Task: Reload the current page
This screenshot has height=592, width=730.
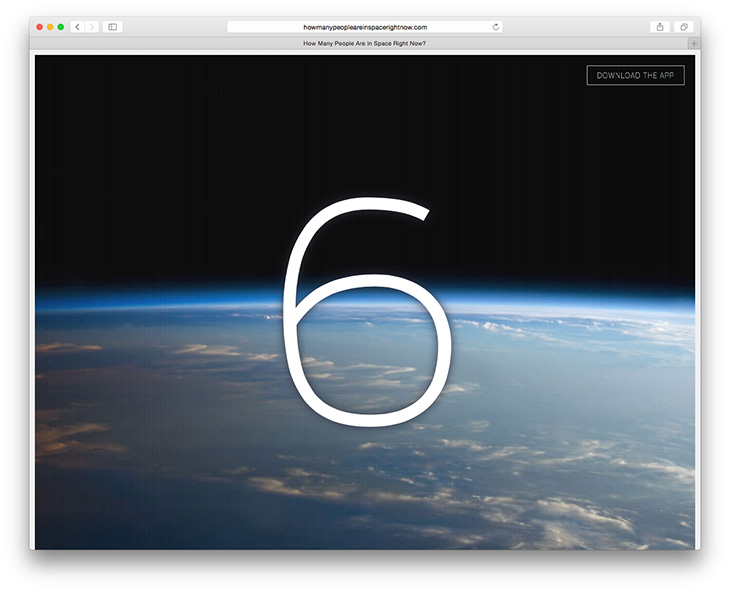Action: coord(496,27)
